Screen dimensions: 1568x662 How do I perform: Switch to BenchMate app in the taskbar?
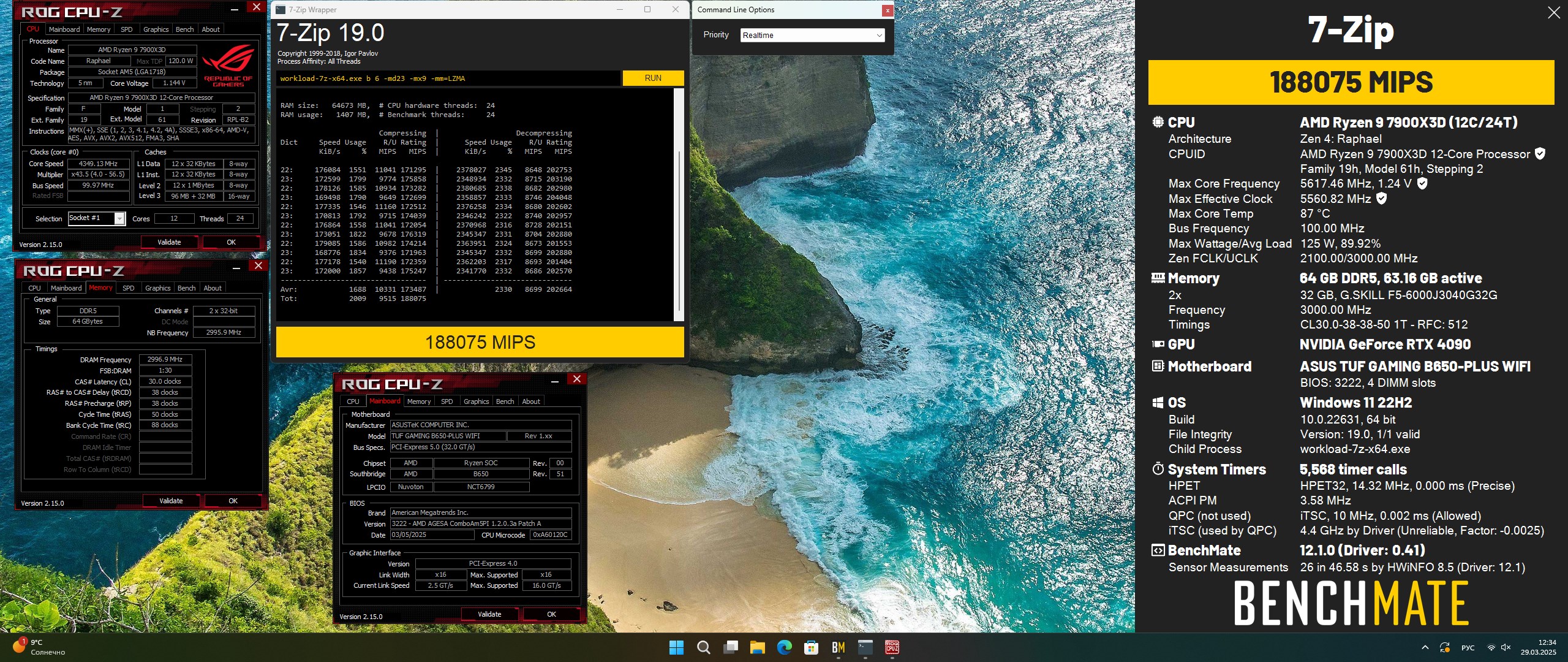pos(838,647)
